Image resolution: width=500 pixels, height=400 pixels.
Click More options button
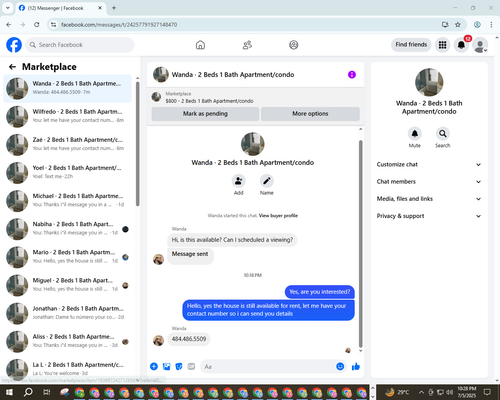[x=310, y=114]
